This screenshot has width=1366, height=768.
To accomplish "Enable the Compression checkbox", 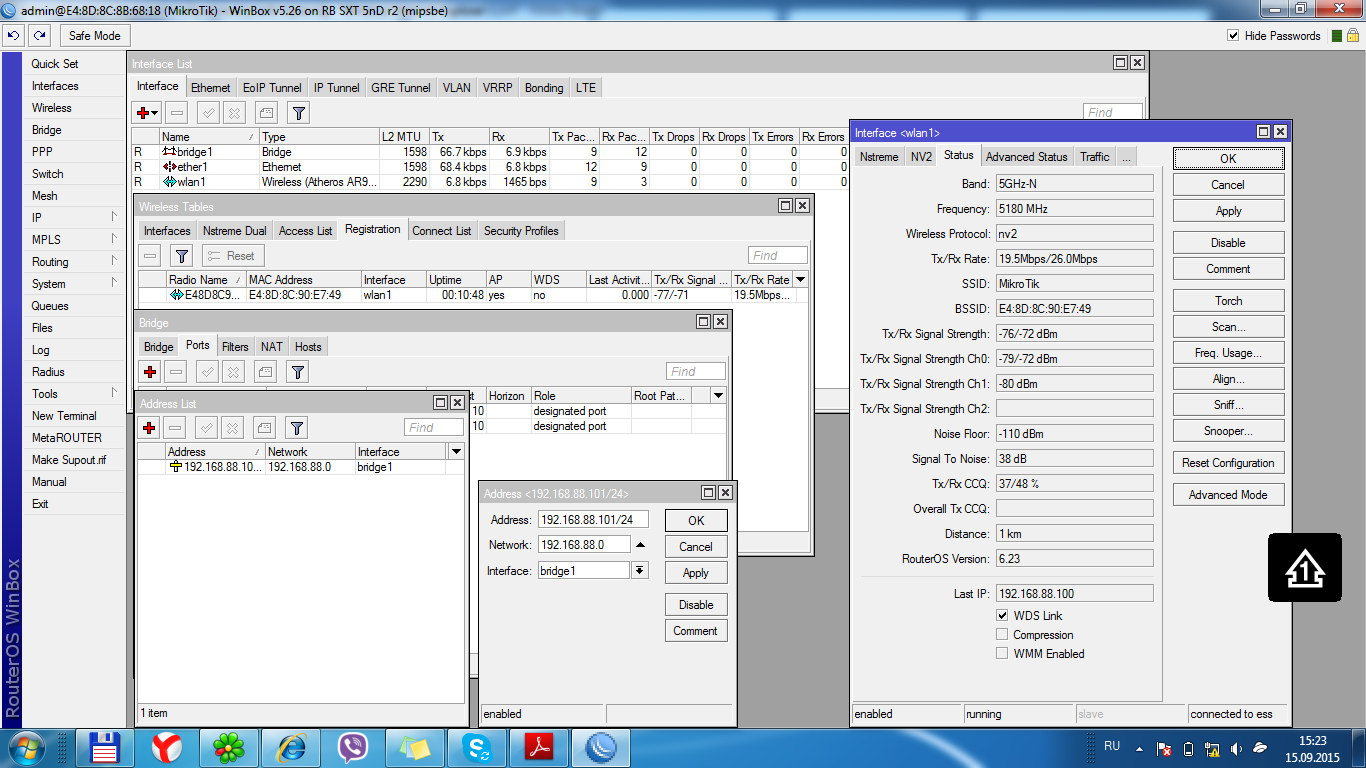I will pyautogui.click(x=1002, y=635).
